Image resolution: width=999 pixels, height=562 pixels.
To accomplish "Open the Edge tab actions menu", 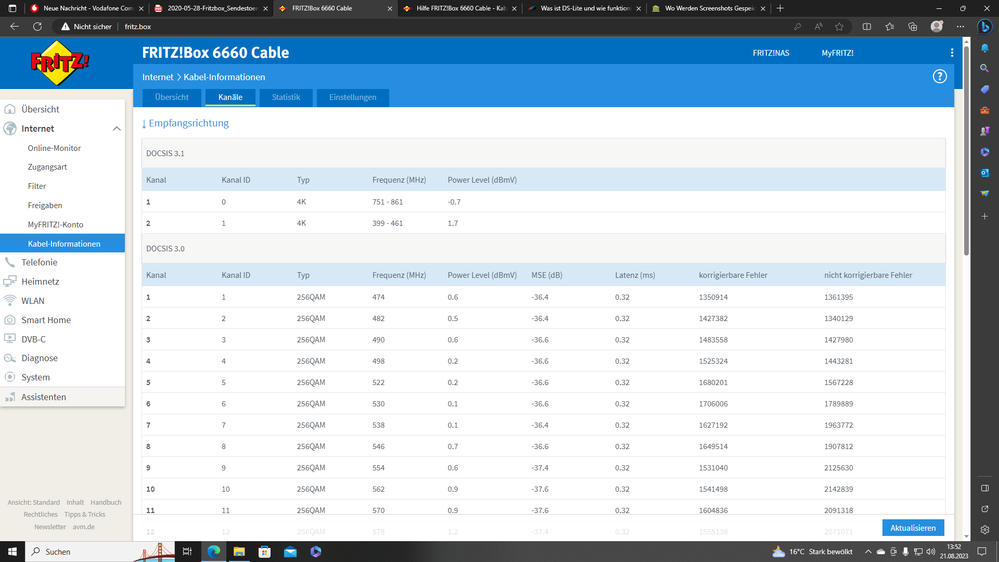I will coord(12,8).
